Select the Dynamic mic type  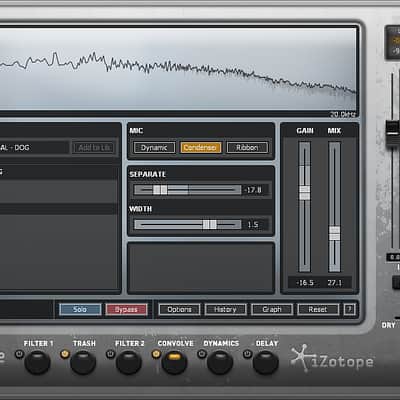154,148
